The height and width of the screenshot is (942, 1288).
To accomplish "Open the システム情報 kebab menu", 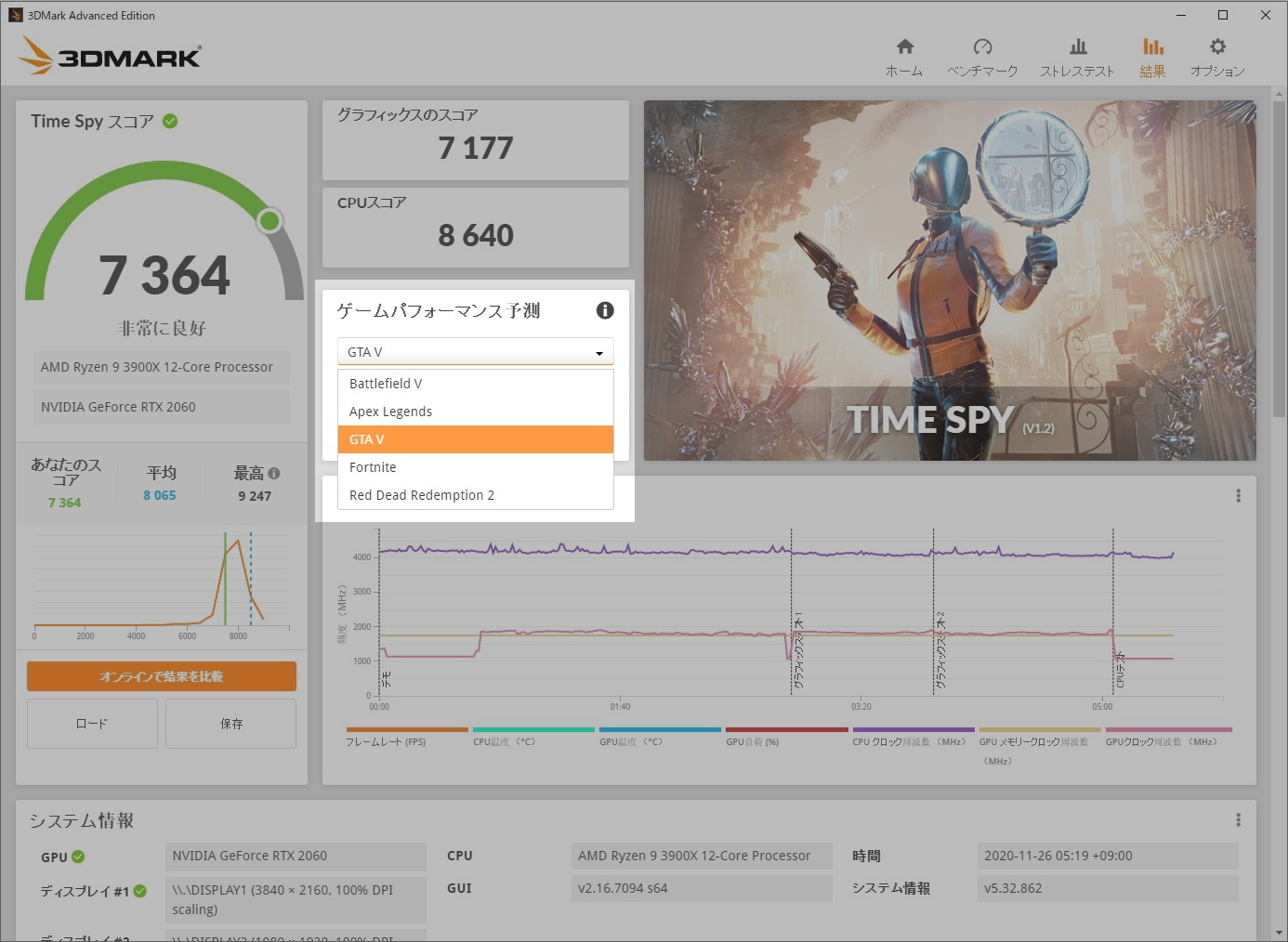I will click(x=1238, y=818).
